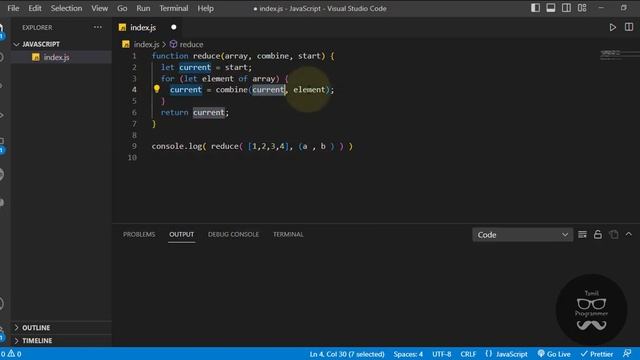640x360 pixels.
Task: Open the Selection menu
Action: click(66, 8)
